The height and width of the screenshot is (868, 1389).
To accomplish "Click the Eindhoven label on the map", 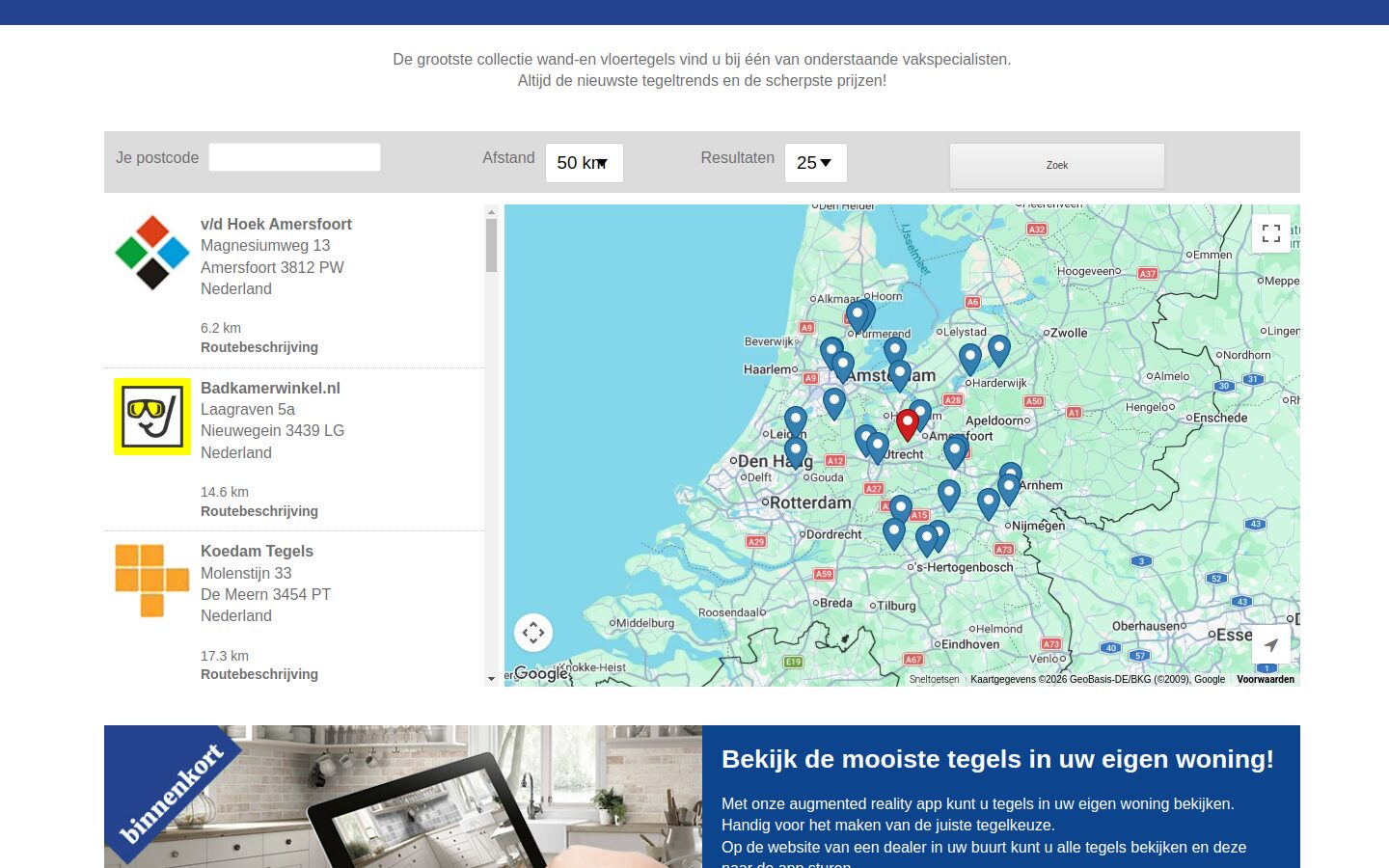I will pos(970,644).
